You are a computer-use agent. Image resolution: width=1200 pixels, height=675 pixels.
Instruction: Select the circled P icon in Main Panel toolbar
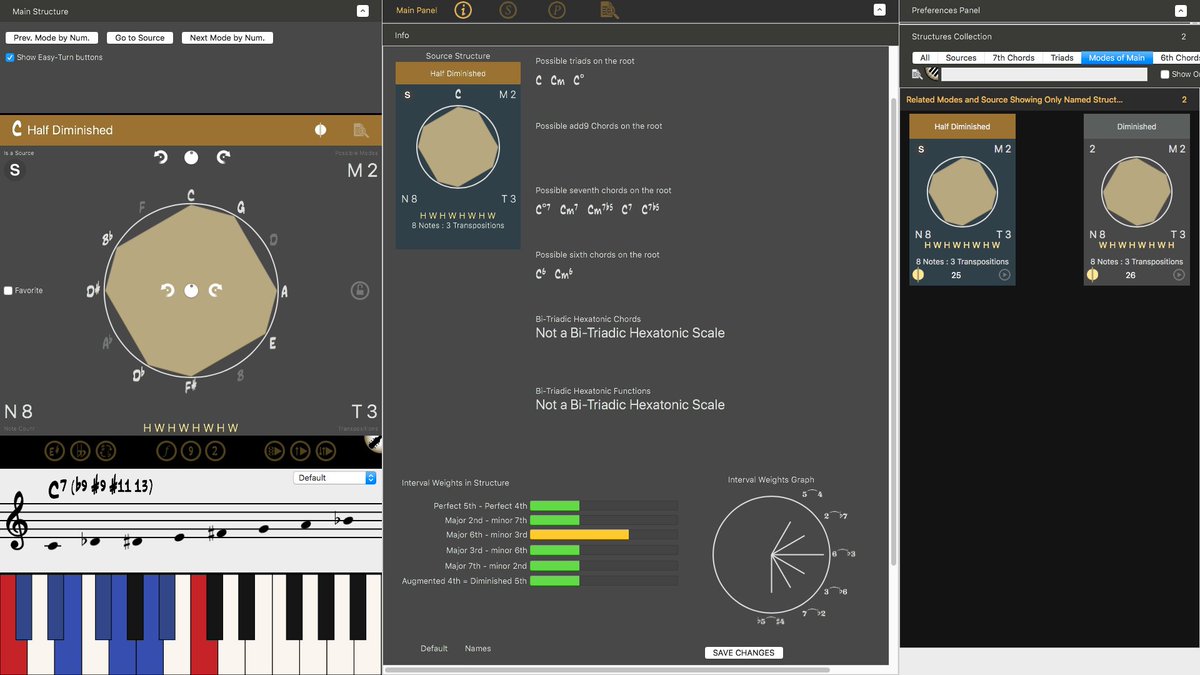556,11
